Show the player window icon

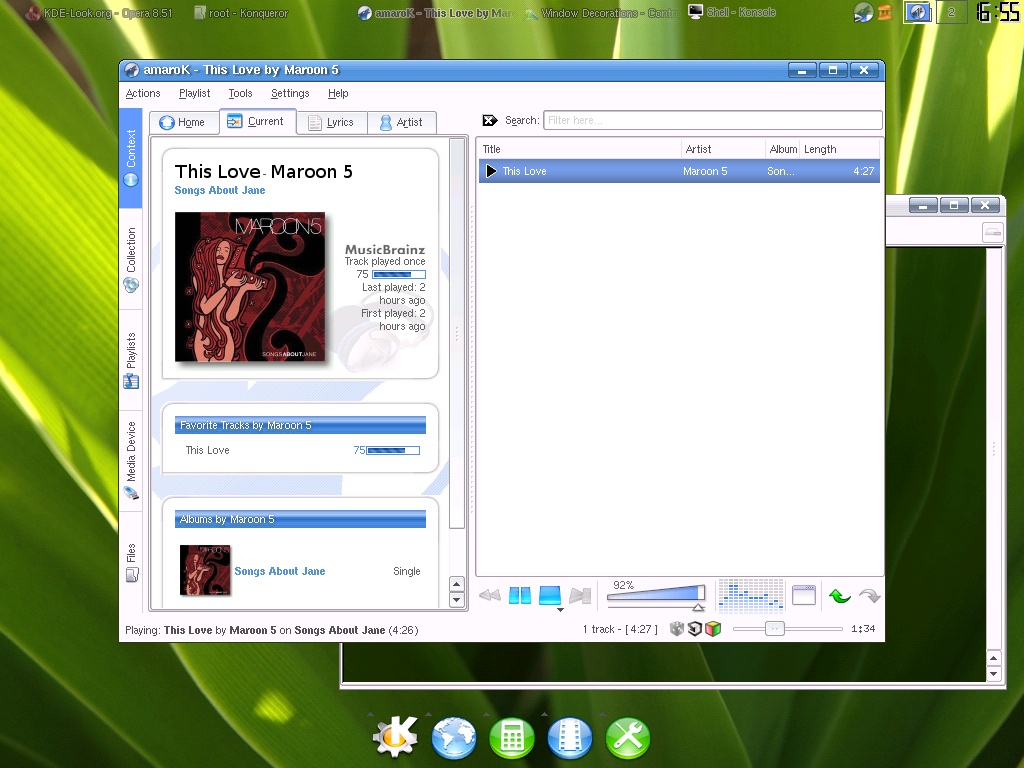tap(804, 595)
